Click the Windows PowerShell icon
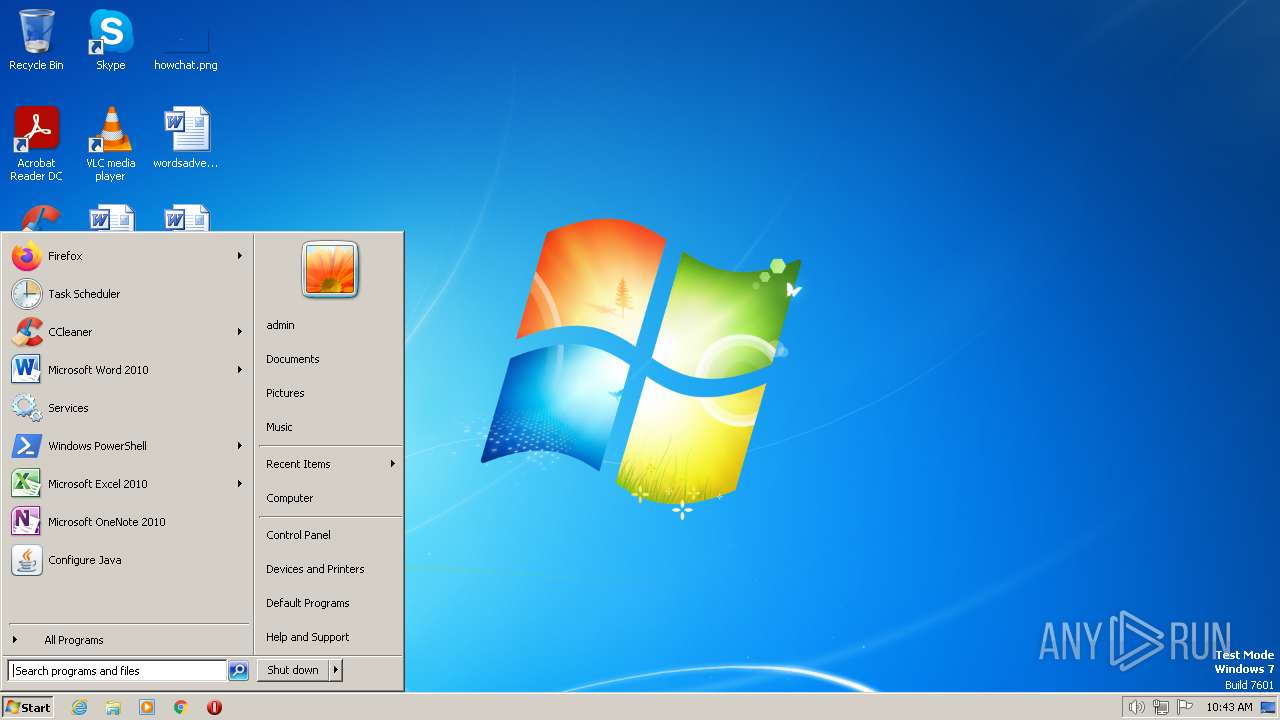 pos(27,446)
